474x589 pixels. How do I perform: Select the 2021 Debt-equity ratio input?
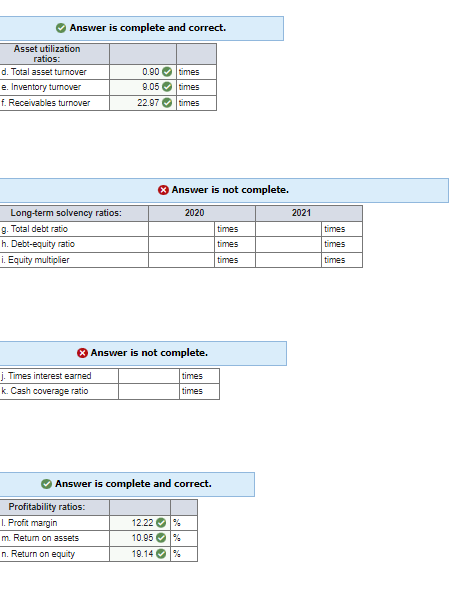point(288,244)
